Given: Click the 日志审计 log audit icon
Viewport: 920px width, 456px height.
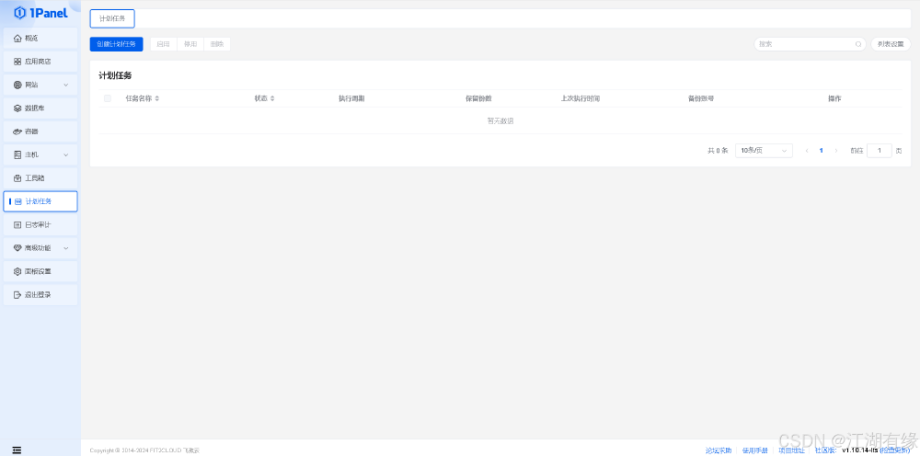Looking at the screenshot, I should click(17, 224).
